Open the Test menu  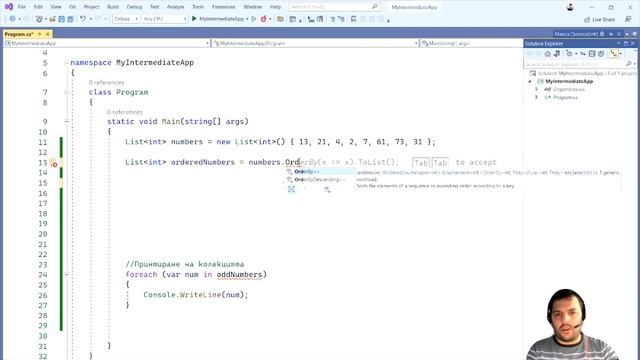(154, 7)
